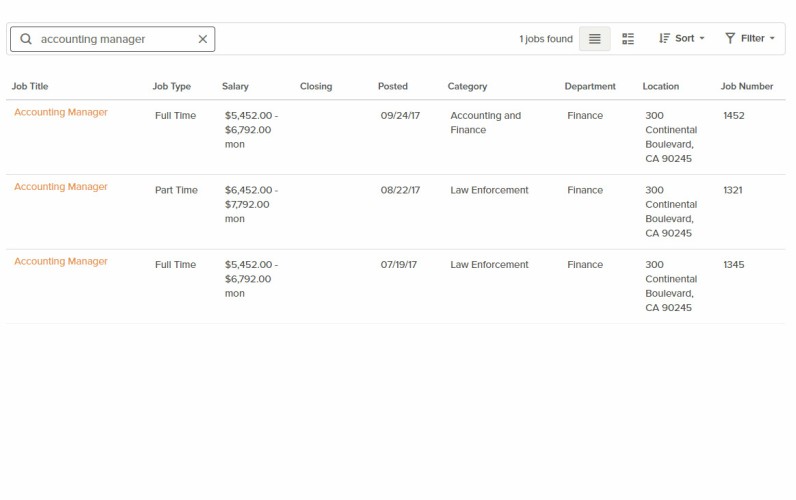Viewport: 796px width, 500px height.
Task: Click location cell in the 1345 row
Action: coord(671,286)
